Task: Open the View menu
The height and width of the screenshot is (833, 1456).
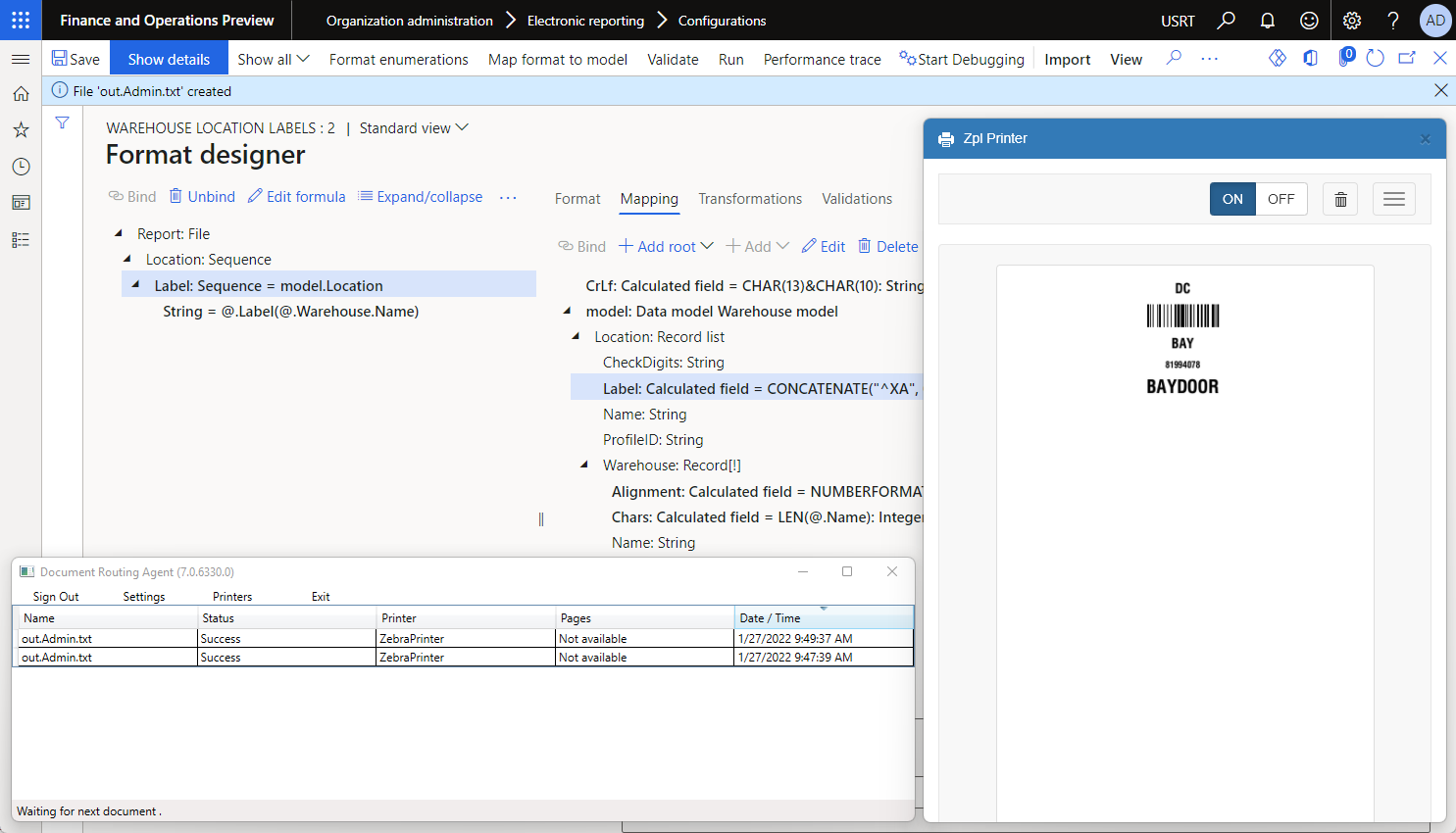Action: pos(1127,59)
